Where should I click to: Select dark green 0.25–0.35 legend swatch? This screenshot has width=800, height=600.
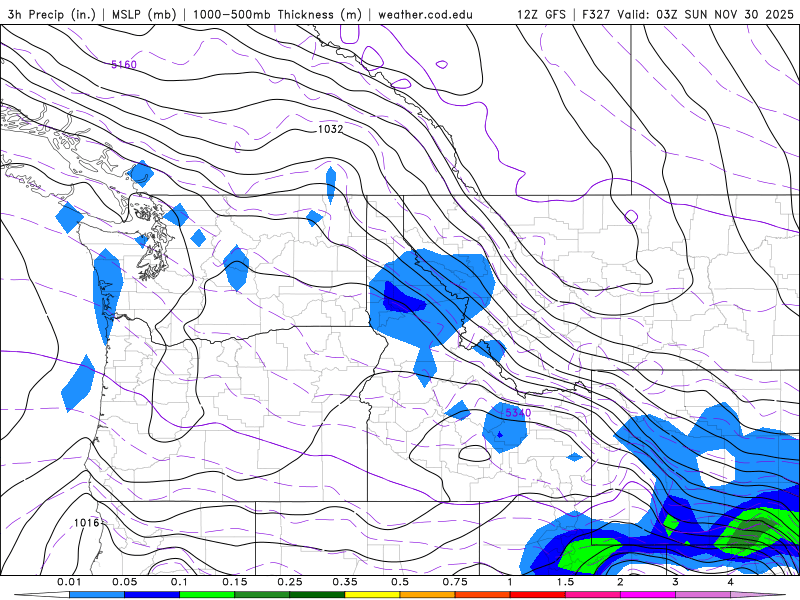(317, 595)
